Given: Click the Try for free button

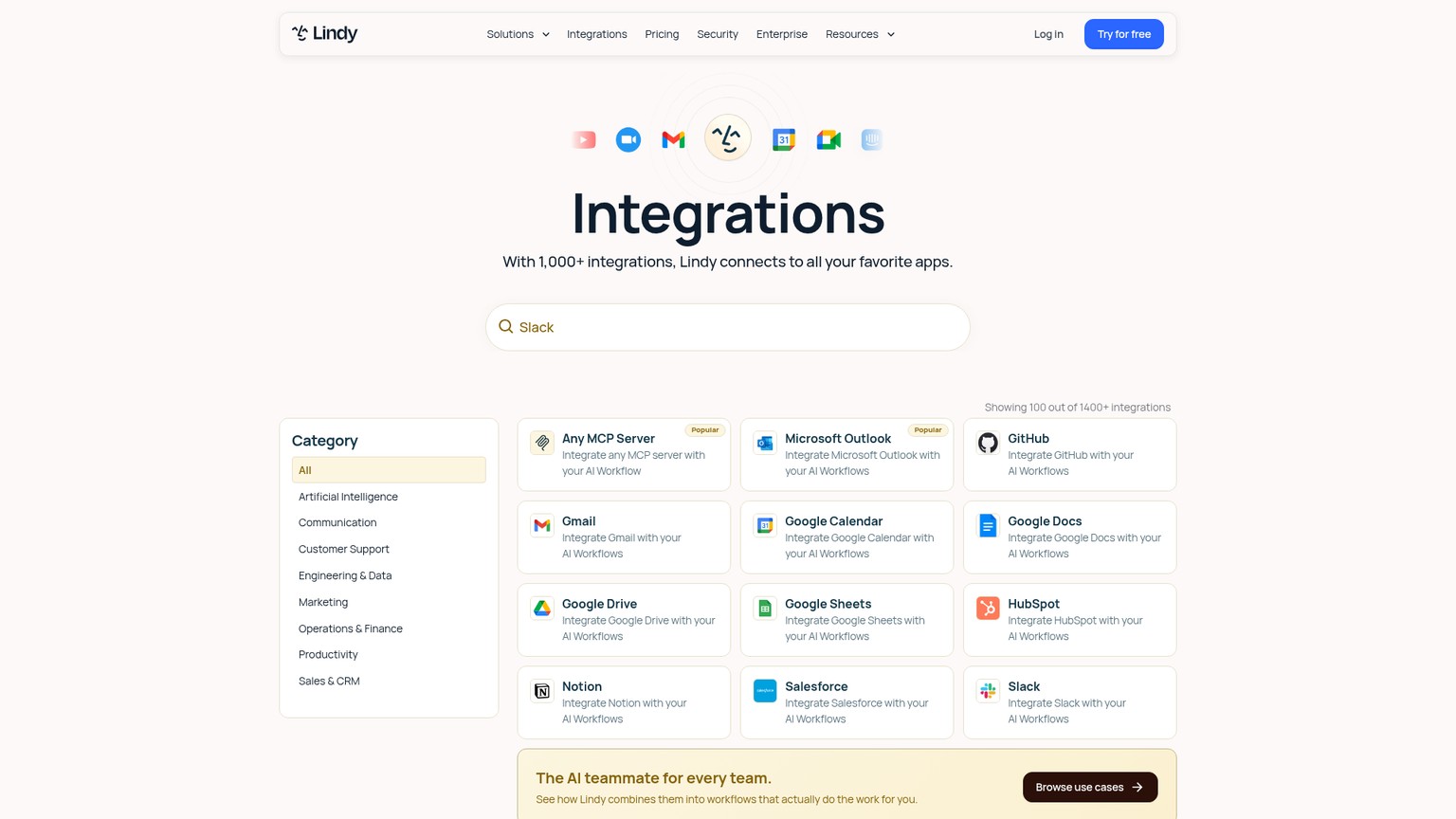Looking at the screenshot, I should [x=1124, y=34].
